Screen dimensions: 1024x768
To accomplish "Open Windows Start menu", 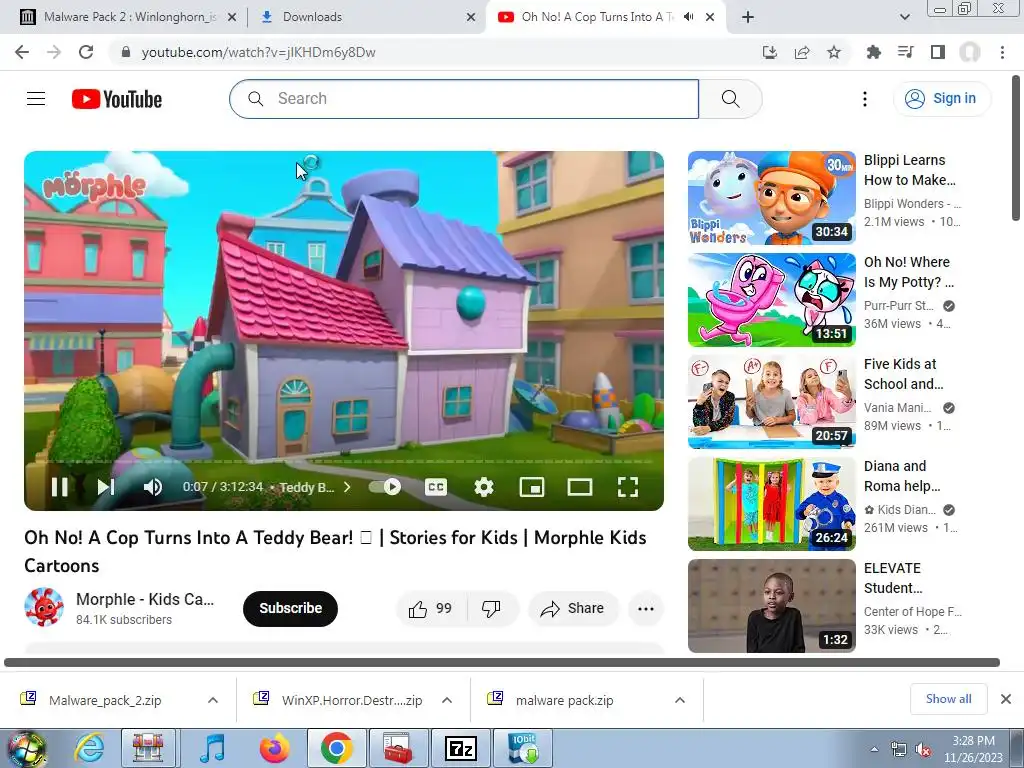I will [x=27, y=749].
